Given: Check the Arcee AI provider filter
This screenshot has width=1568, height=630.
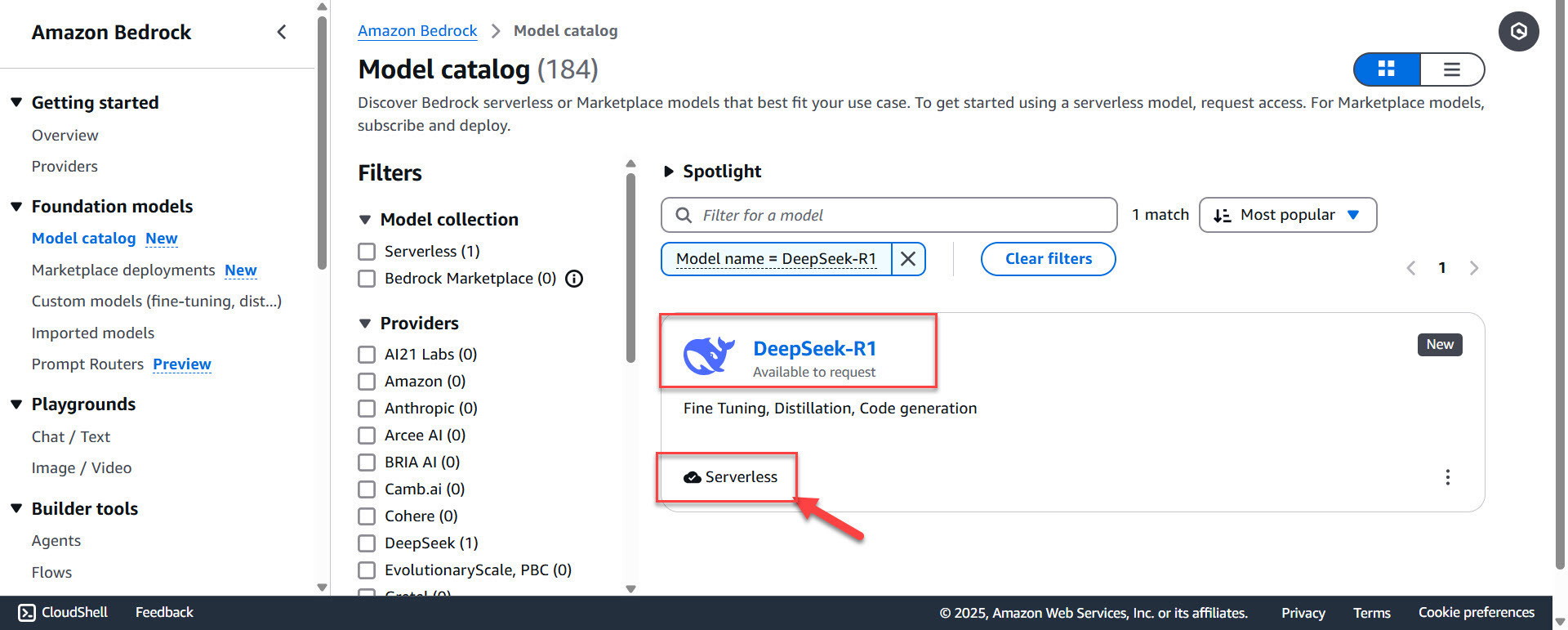Looking at the screenshot, I should [367, 436].
